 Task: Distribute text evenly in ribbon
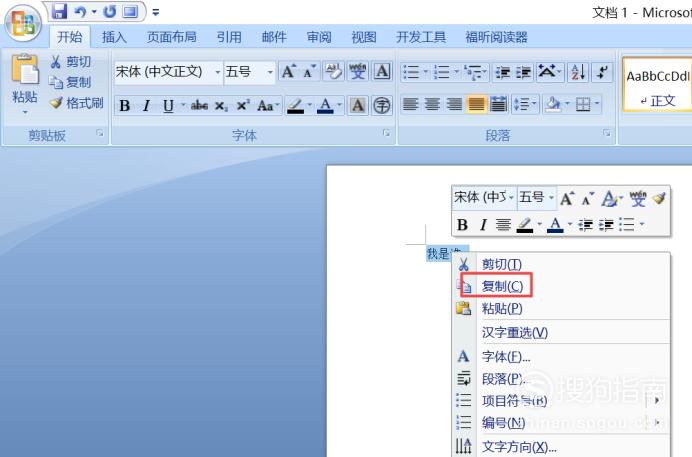coord(499,105)
